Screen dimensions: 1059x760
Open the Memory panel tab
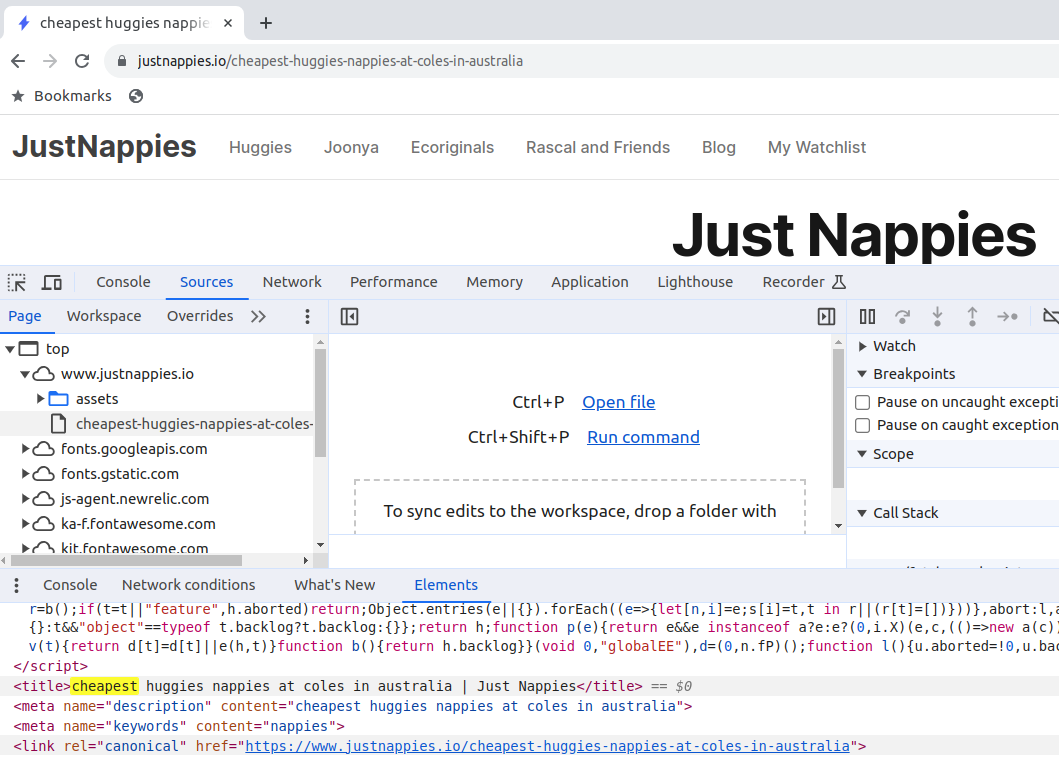click(x=494, y=282)
